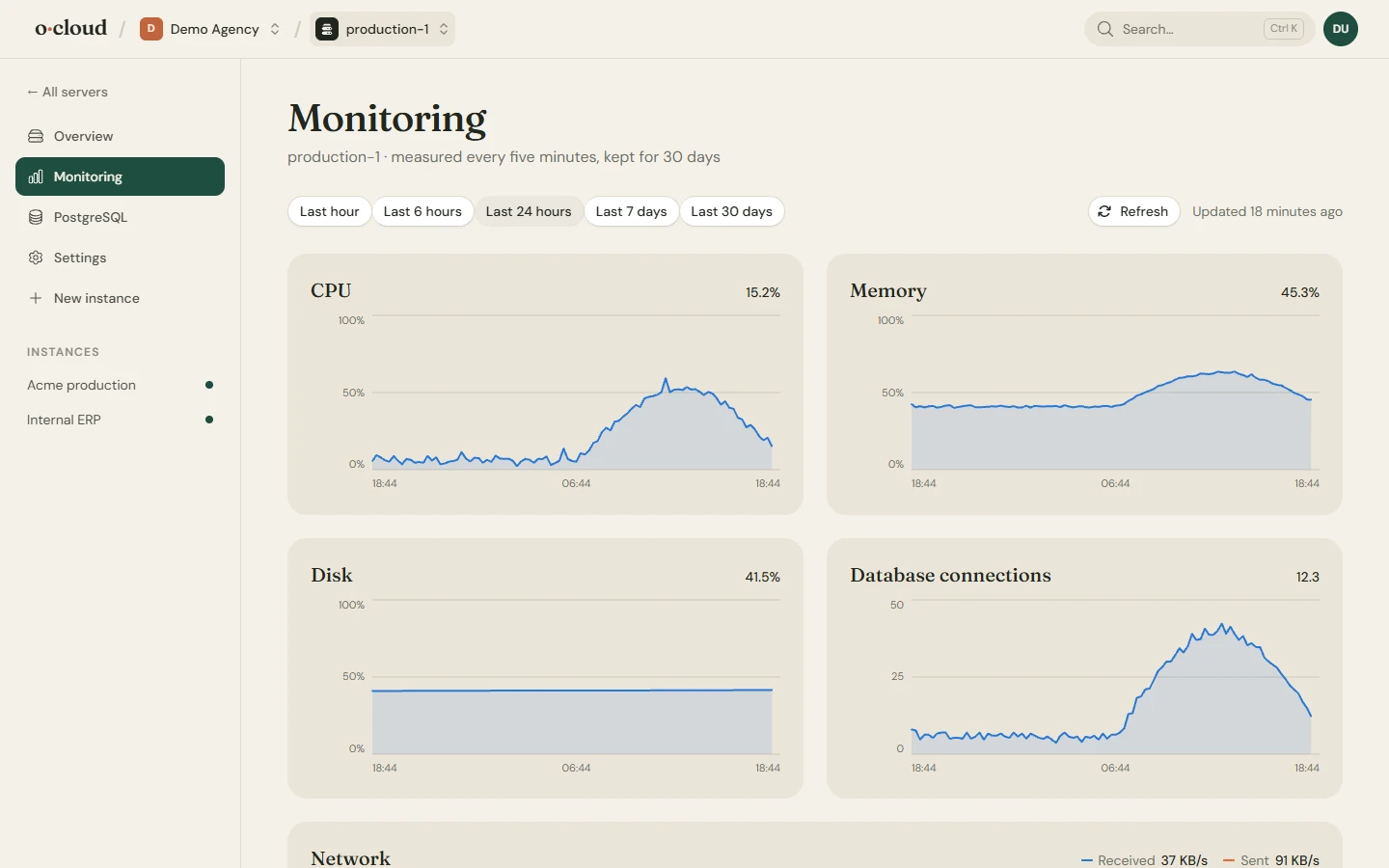Click the production-1 measurement subtitle text
Screen dimensions: 1389x868
pyautogui.click(x=504, y=157)
